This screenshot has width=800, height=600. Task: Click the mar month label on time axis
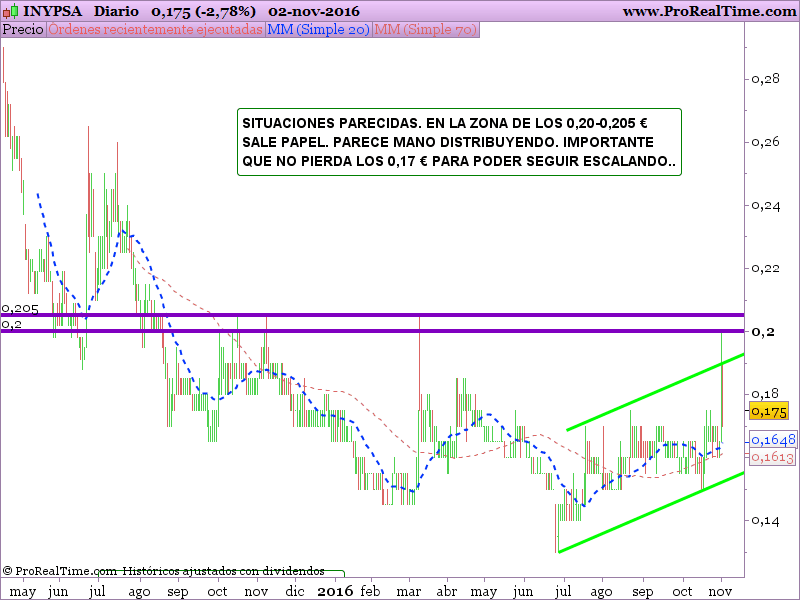409,592
